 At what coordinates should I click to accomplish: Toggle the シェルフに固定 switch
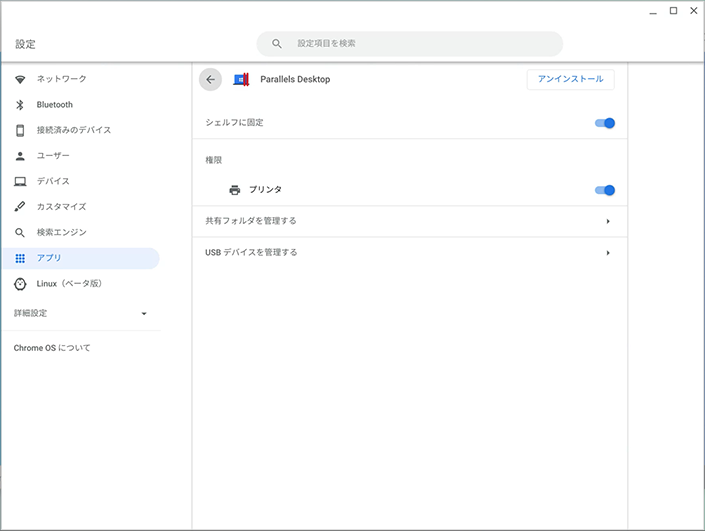pyautogui.click(x=604, y=123)
